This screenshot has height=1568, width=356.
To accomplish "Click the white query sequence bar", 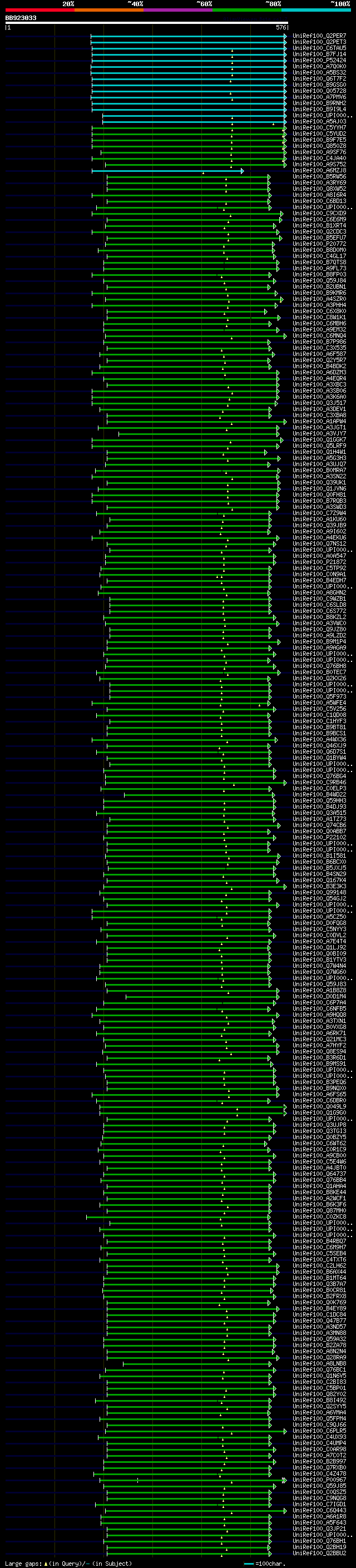I will (147, 22).
